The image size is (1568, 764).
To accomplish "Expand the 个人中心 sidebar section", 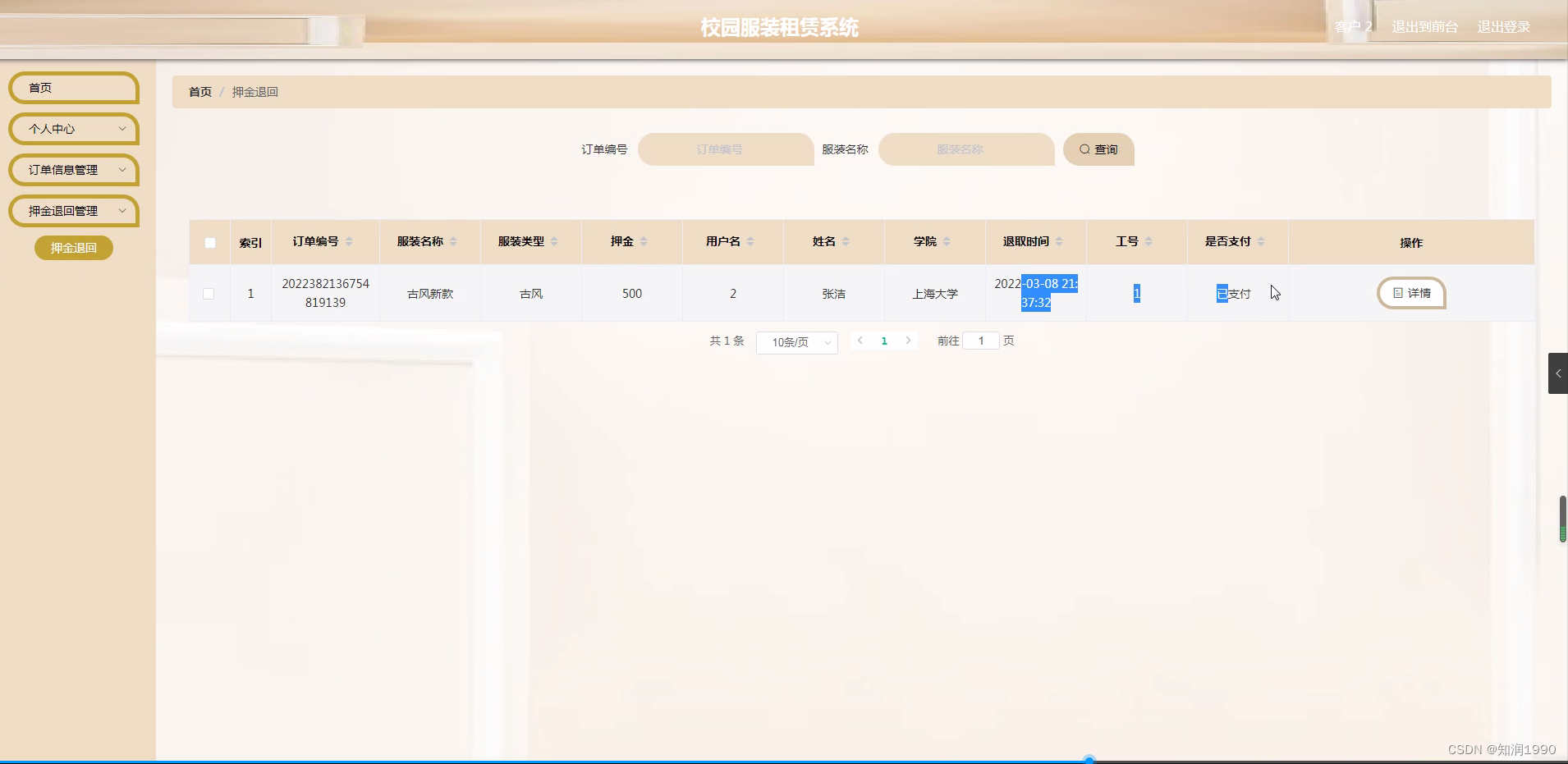I will pos(73,129).
